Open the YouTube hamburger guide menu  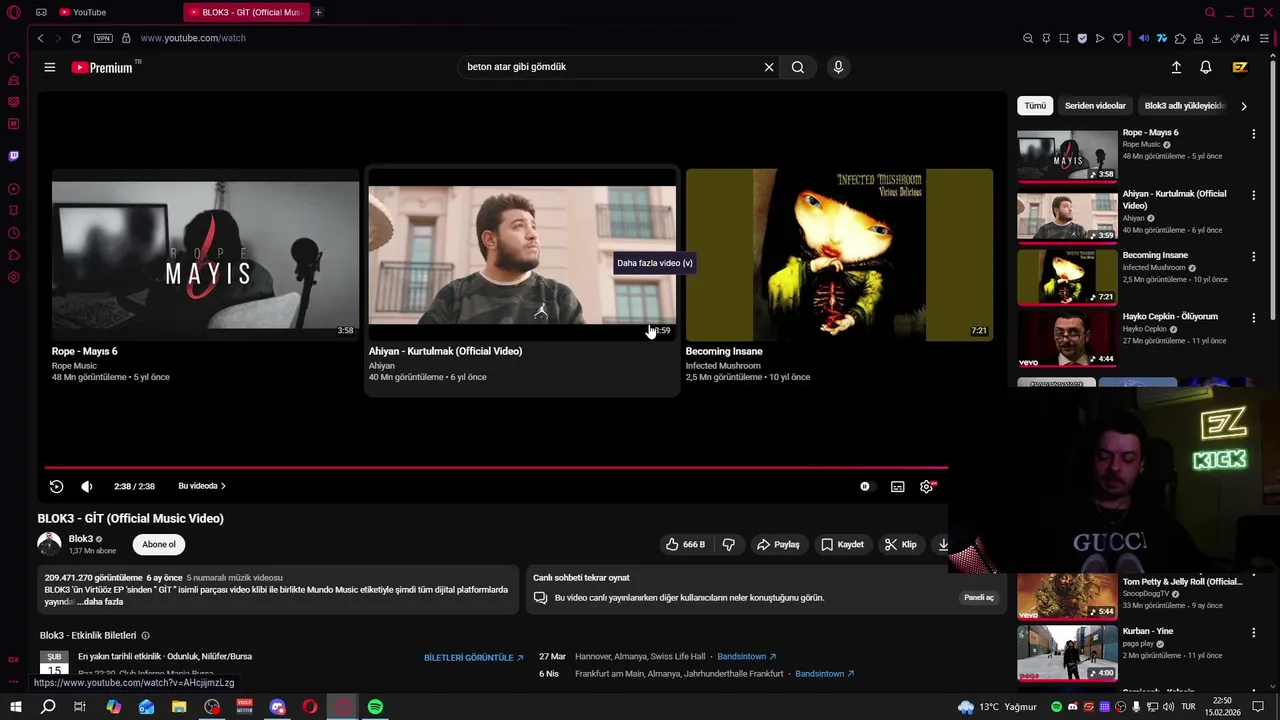(x=49, y=67)
